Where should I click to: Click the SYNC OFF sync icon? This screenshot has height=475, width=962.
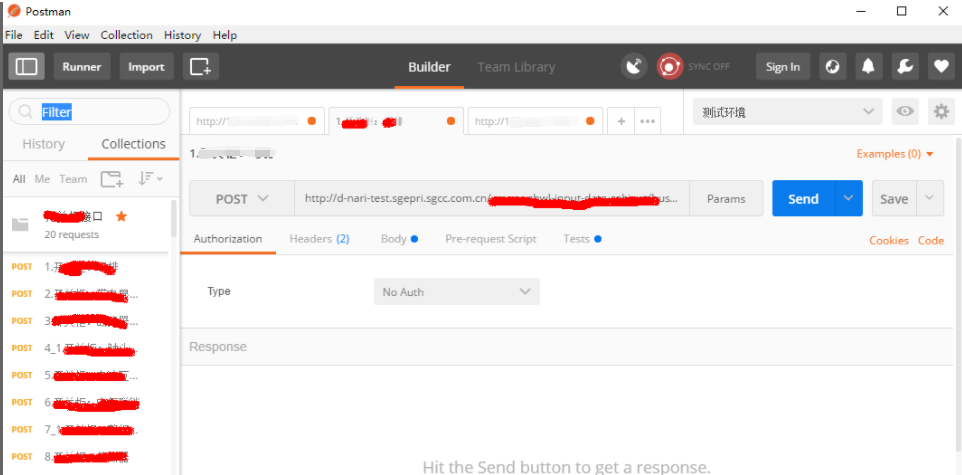point(669,66)
